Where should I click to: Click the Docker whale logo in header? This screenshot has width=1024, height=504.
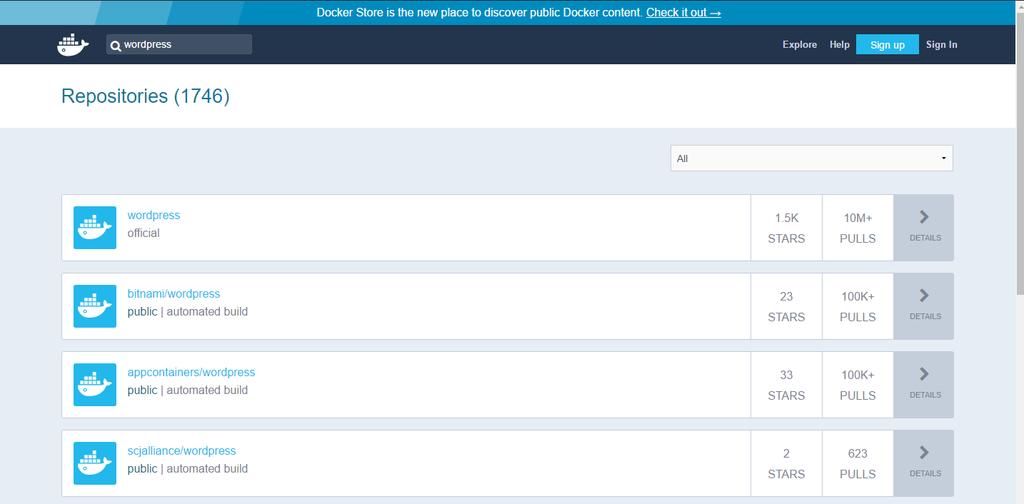coord(72,44)
